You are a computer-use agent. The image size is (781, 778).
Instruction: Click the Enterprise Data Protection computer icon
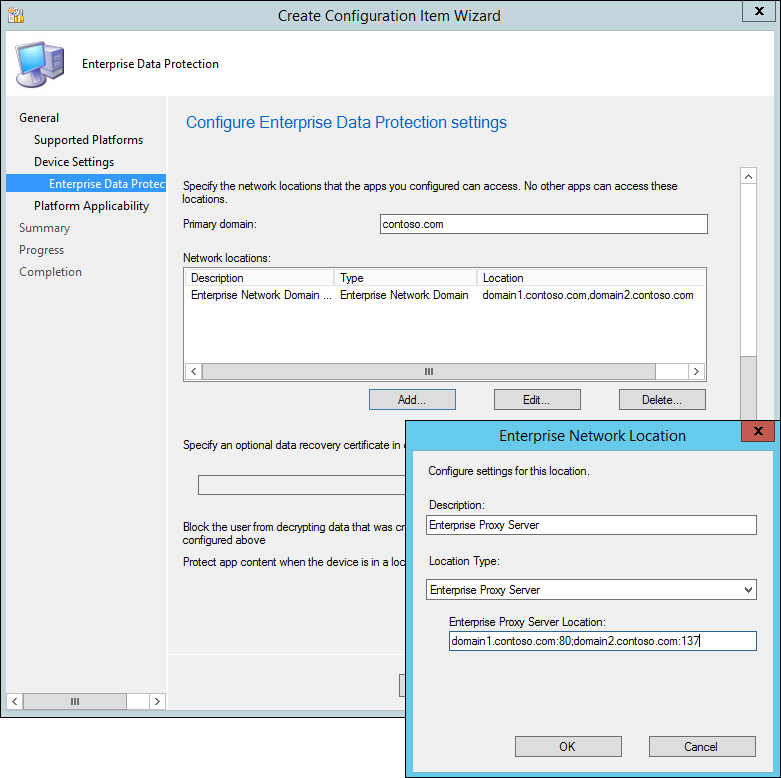click(x=39, y=64)
